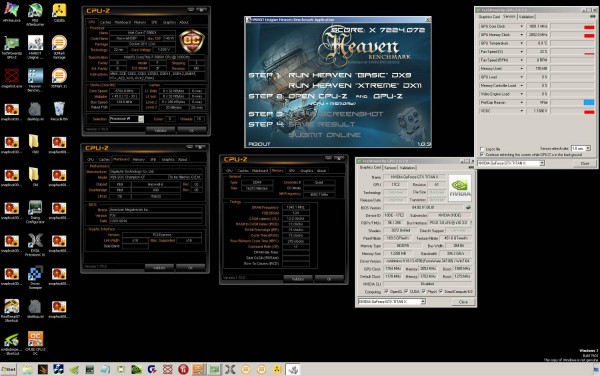Expand the GPU Temperature sensor dropdown
The image size is (600, 376).
521,43
